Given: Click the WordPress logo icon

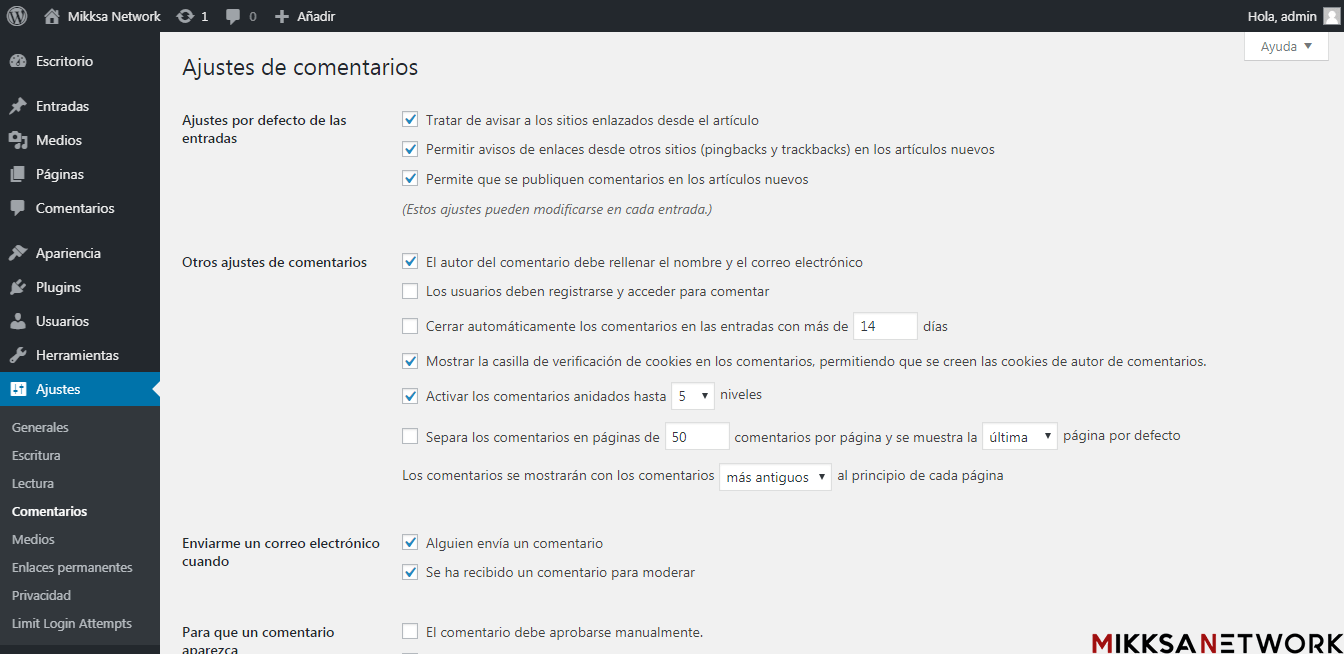Looking at the screenshot, I should pyautogui.click(x=17, y=16).
